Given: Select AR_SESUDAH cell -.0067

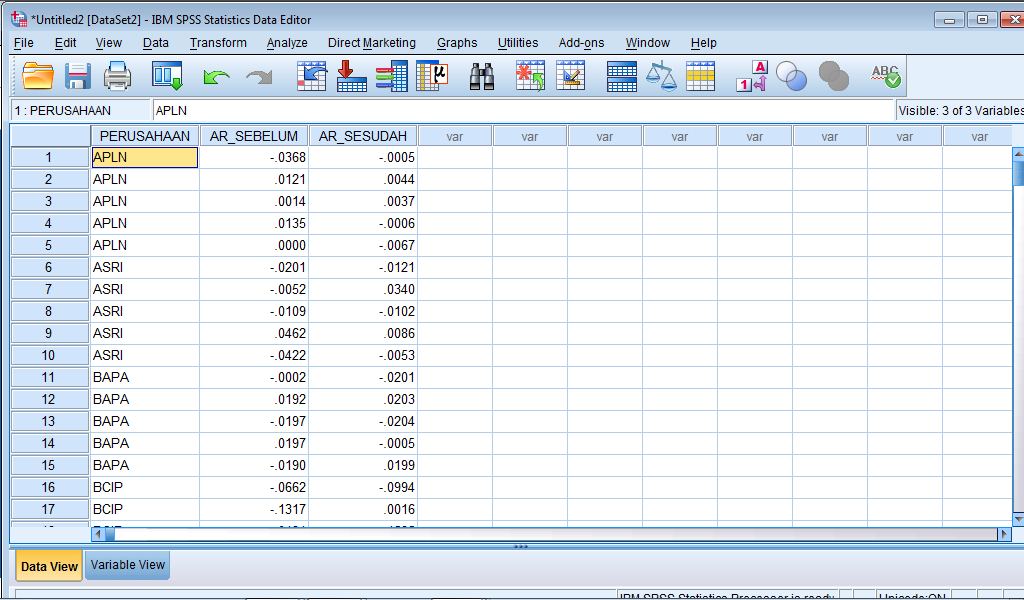Looking at the screenshot, I should 363,245.
